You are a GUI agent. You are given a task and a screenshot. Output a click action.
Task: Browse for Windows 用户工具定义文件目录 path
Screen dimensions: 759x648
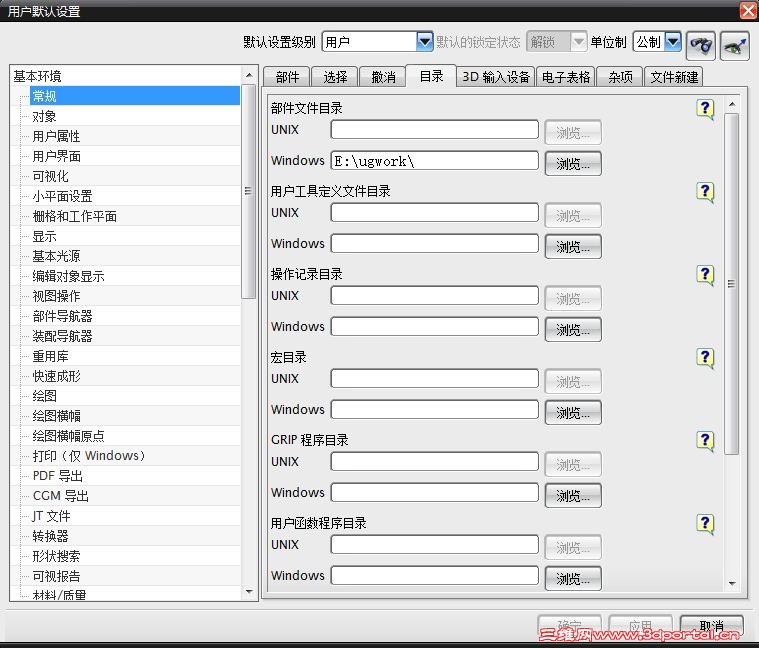[573, 247]
